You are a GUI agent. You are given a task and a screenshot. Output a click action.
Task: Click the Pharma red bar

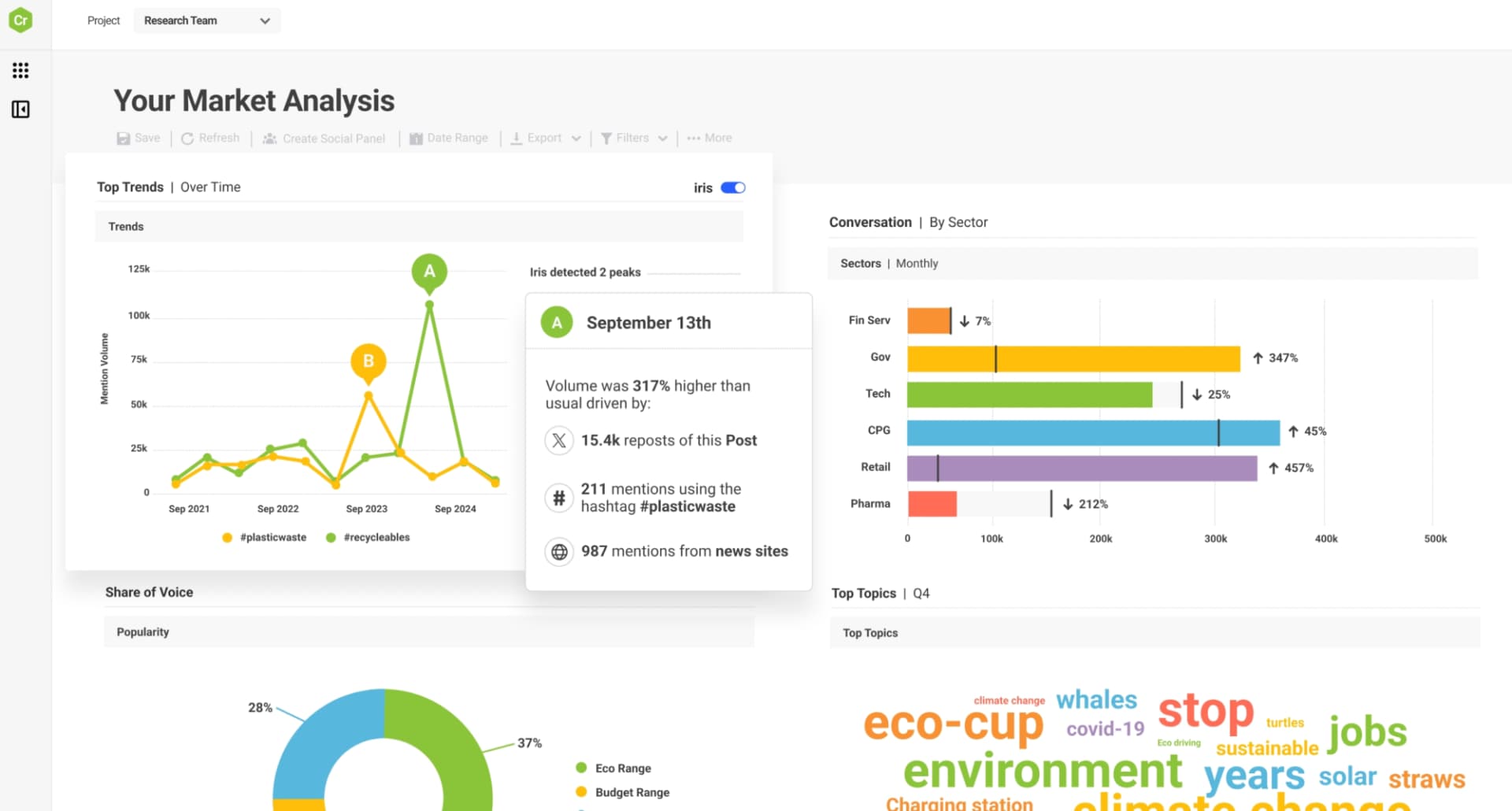pos(932,504)
